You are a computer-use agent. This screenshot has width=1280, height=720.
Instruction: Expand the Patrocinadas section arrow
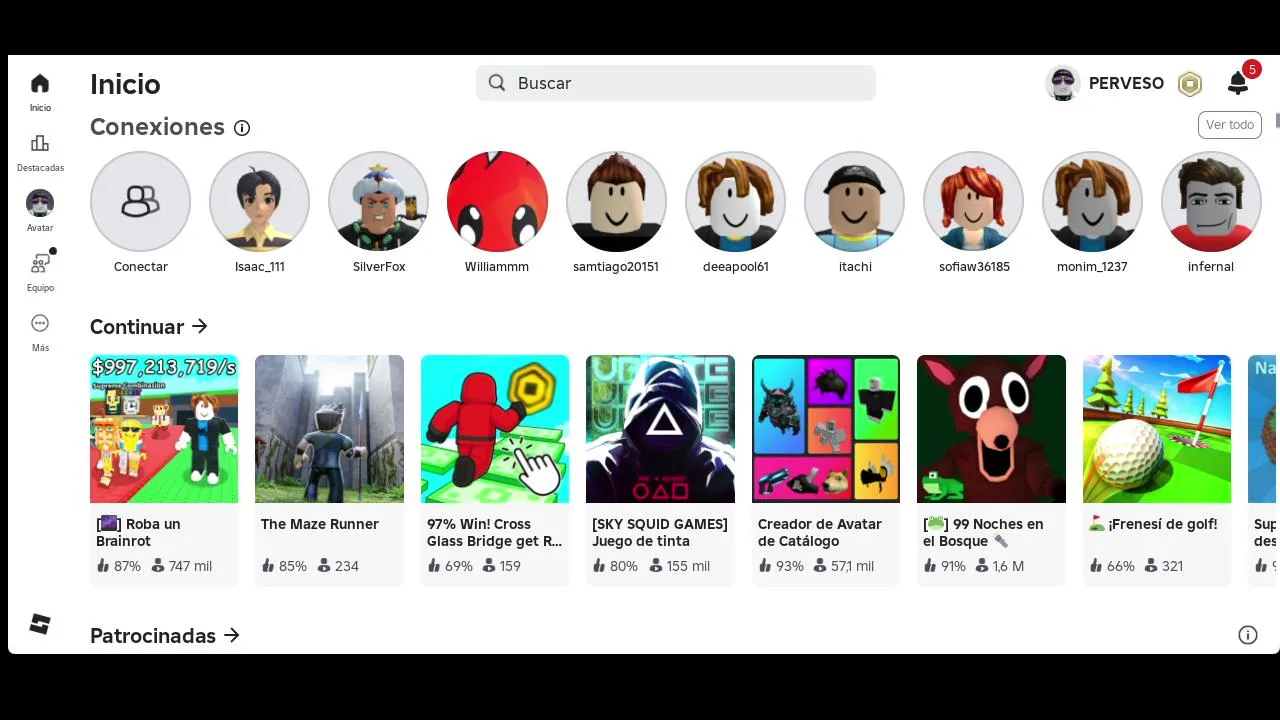click(x=232, y=635)
